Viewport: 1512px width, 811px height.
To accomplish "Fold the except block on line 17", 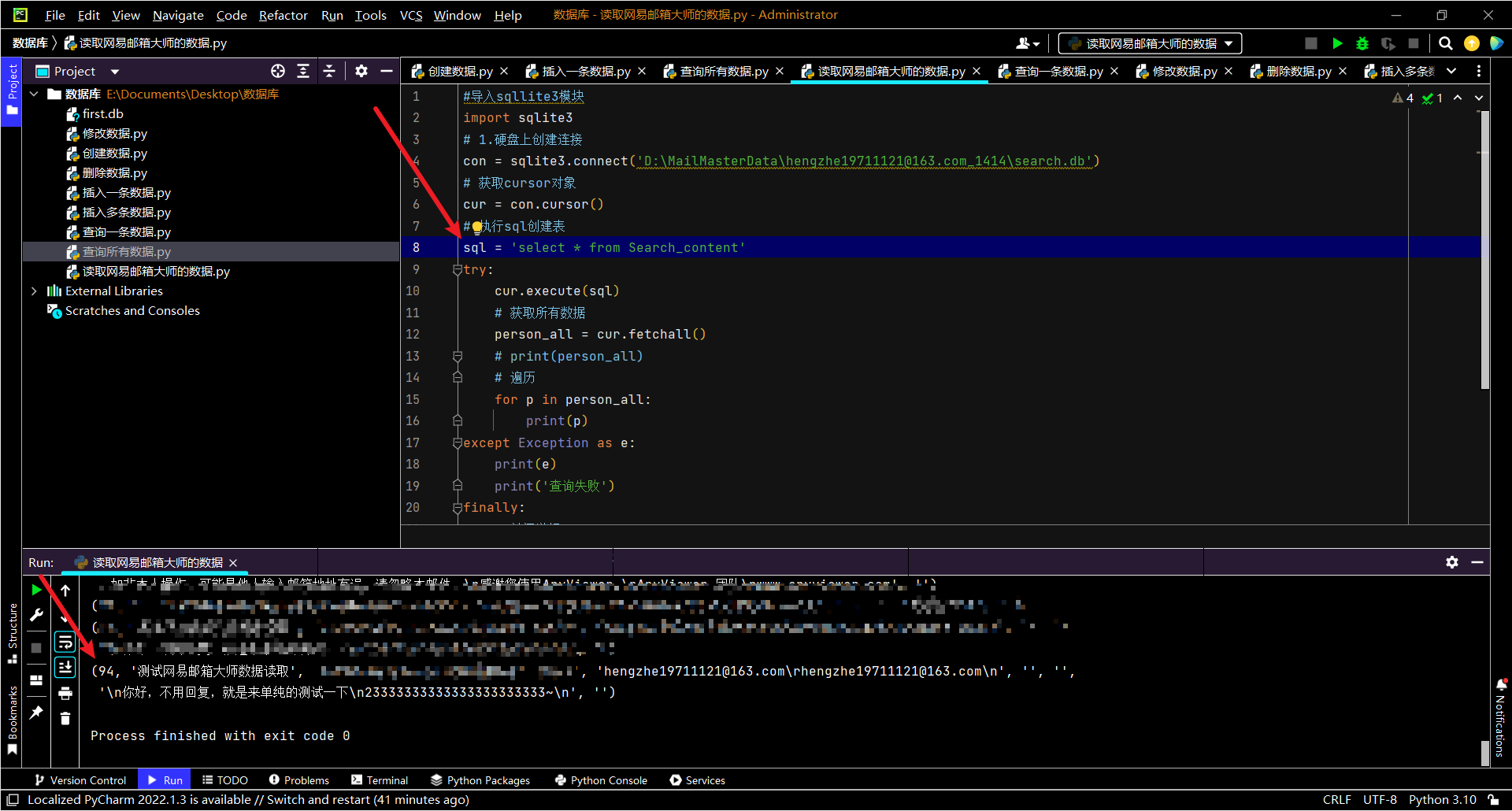I will [458, 443].
